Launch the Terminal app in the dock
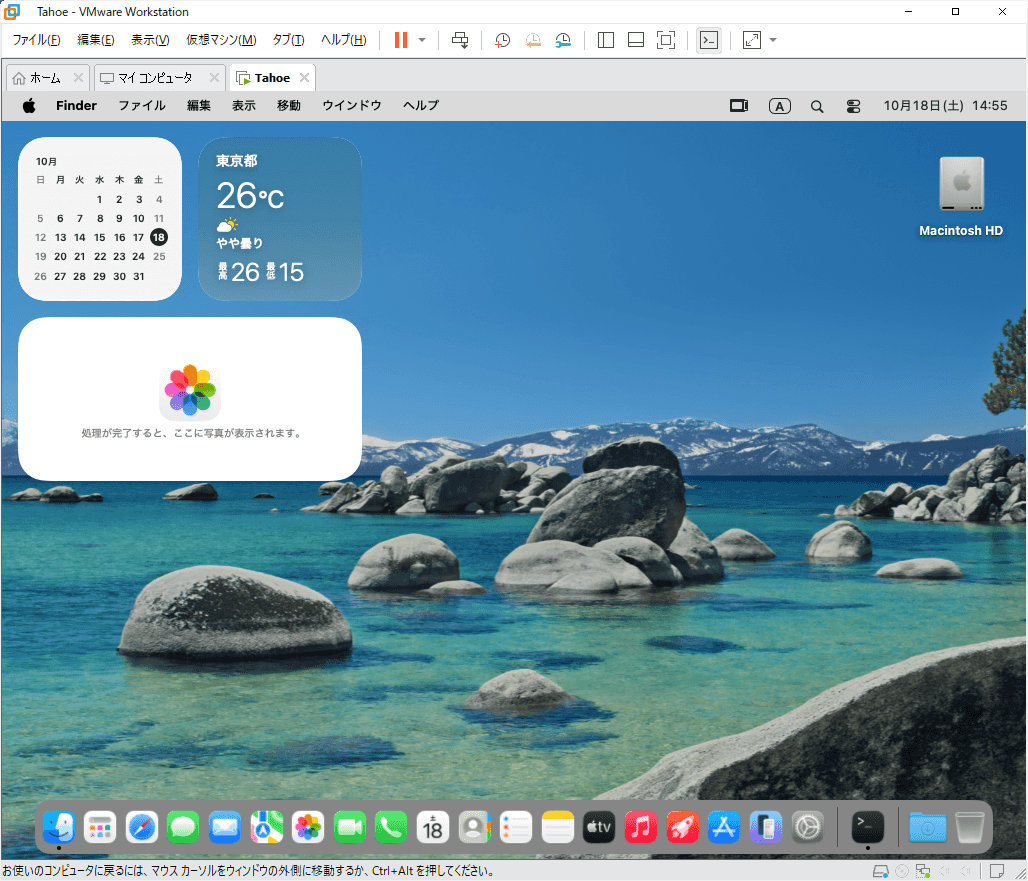 (x=867, y=827)
